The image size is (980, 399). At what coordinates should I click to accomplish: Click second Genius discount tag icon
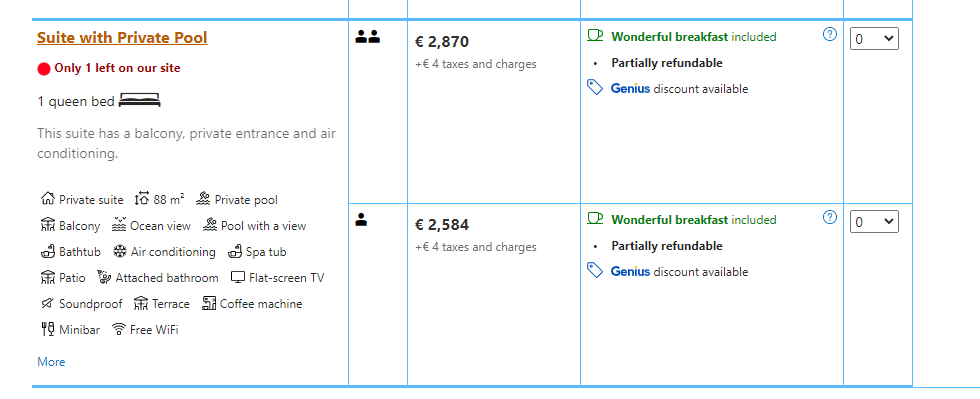[595, 270]
